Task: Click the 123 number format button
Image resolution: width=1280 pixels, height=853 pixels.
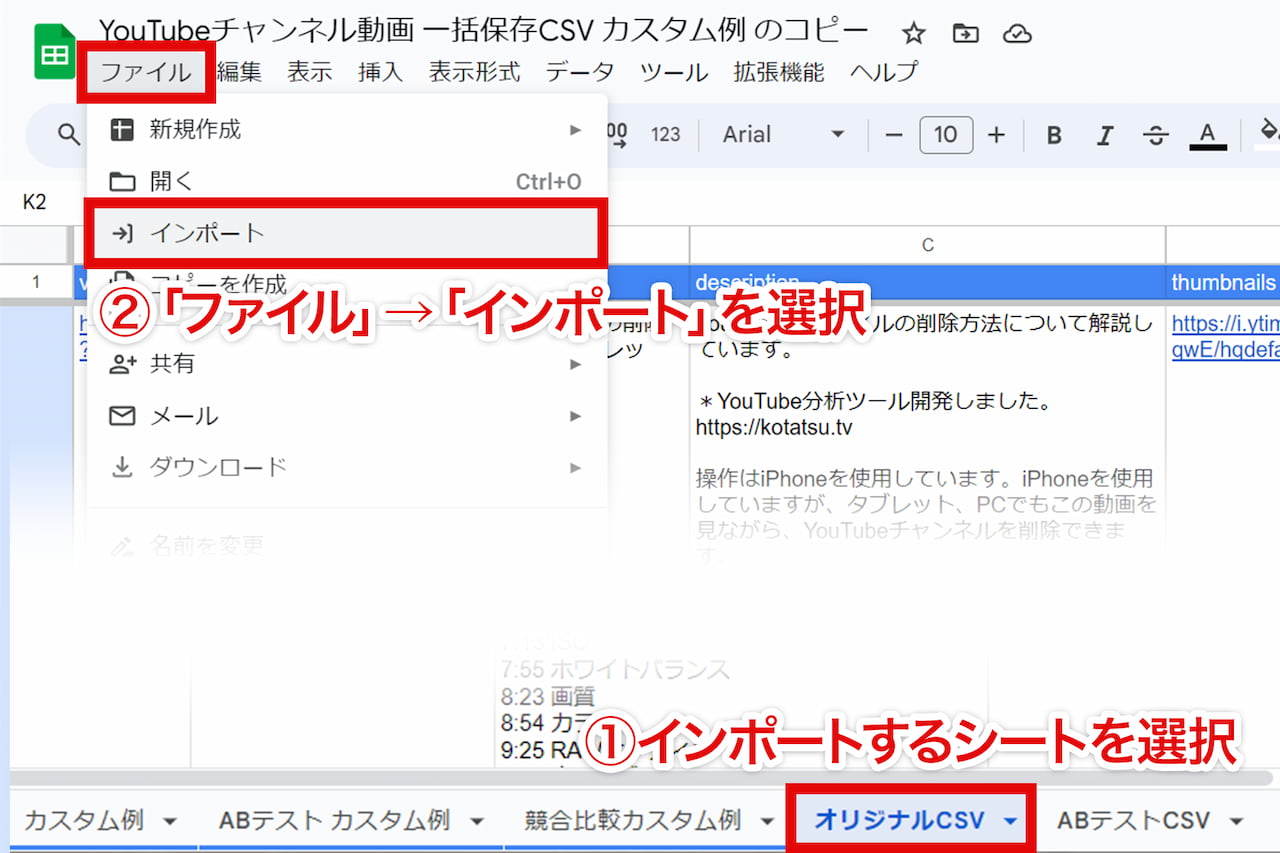Action: (x=665, y=134)
